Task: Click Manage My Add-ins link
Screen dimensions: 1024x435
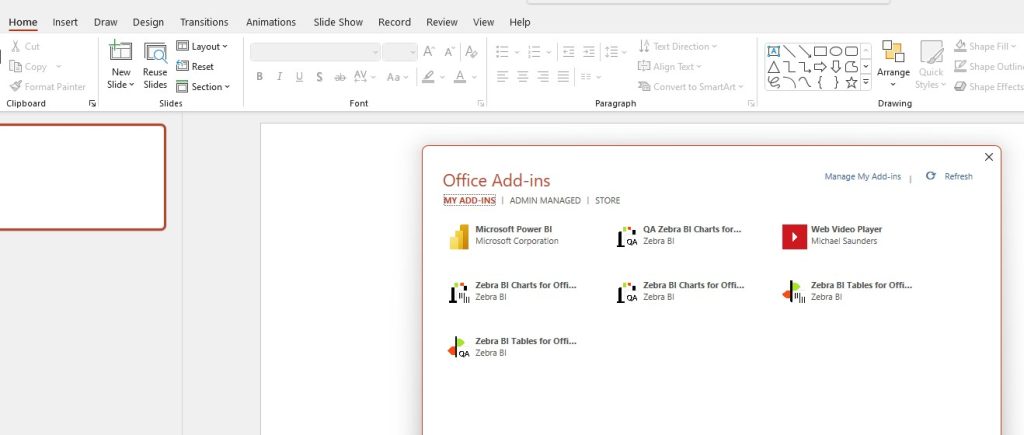Action: click(863, 176)
